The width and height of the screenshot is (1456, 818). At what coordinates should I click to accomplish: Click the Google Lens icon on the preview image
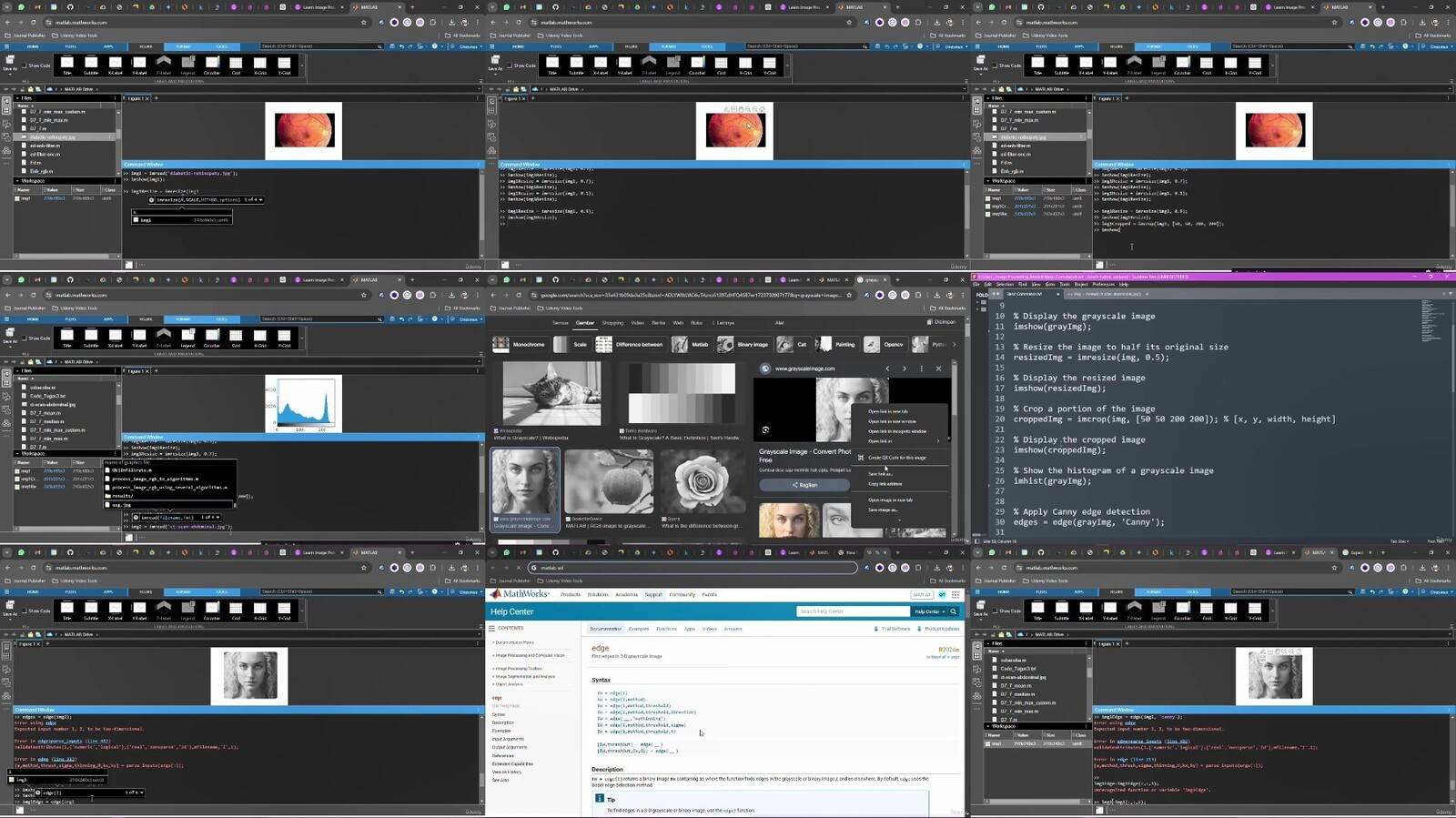coord(765,429)
